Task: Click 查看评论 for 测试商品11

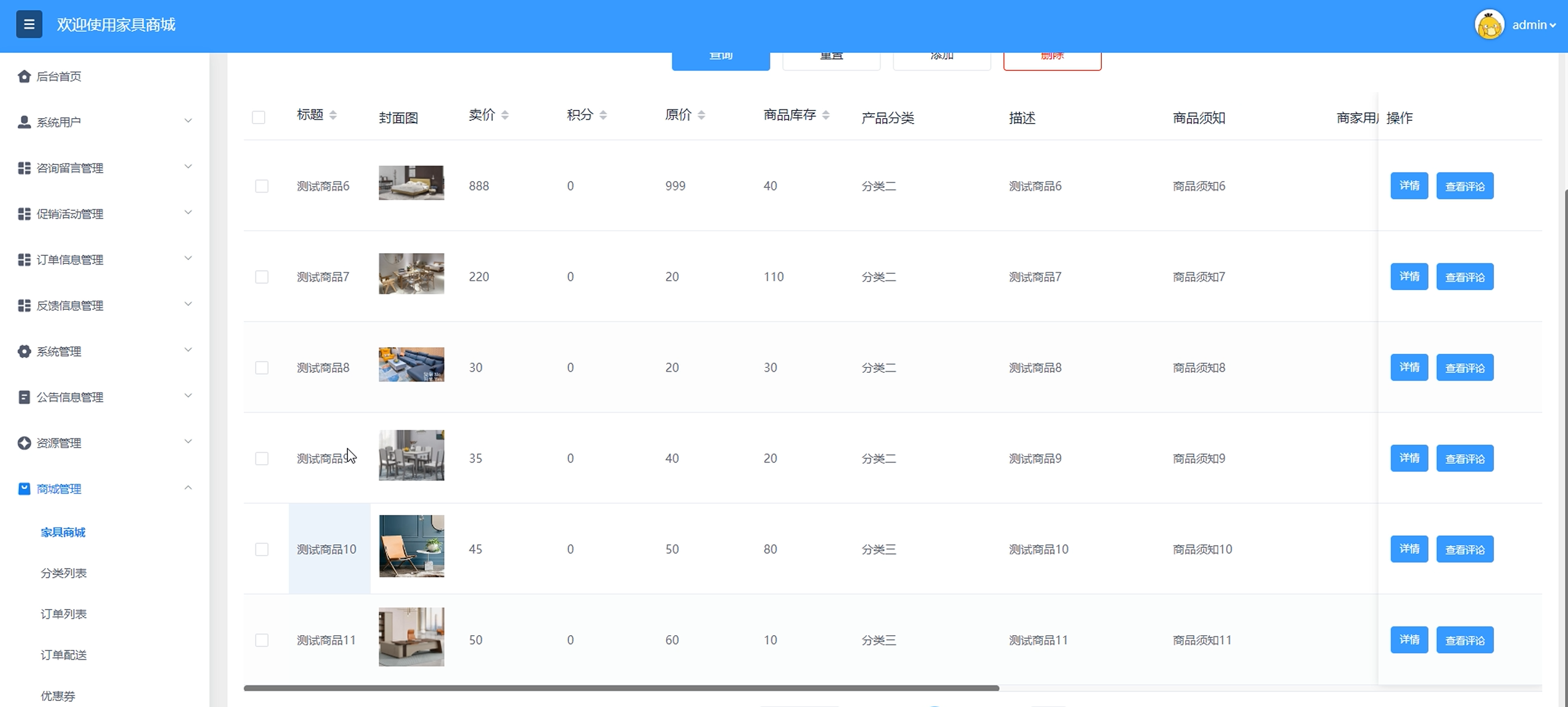Action: coord(1465,640)
